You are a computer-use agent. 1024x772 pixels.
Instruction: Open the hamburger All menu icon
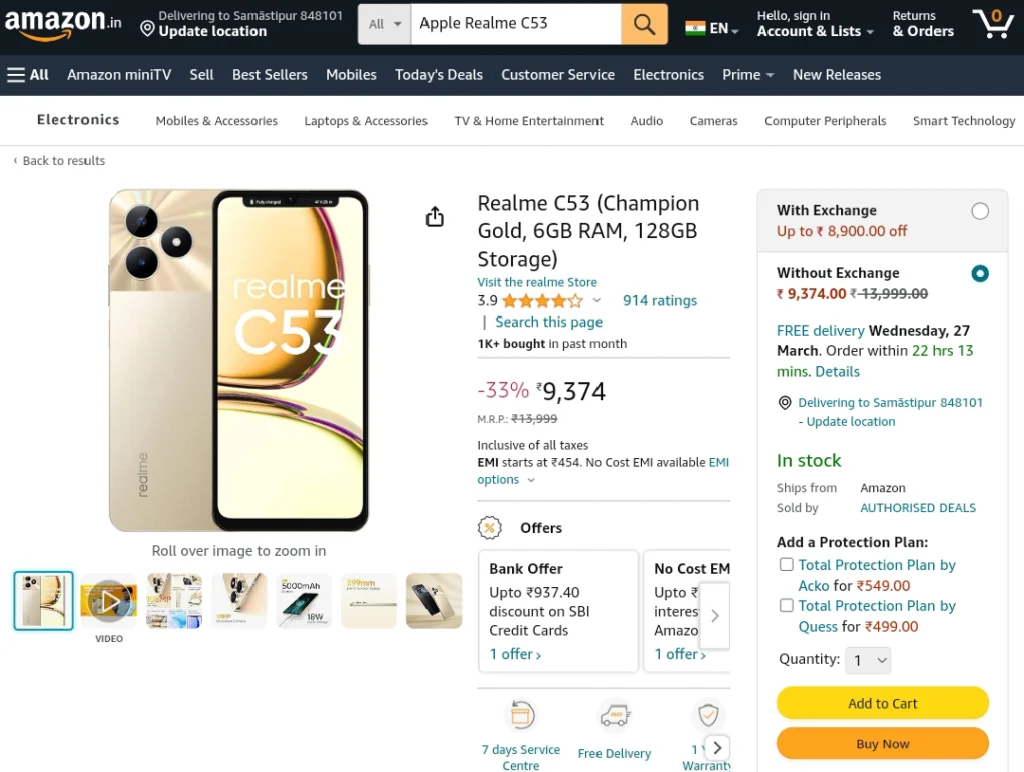(x=16, y=75)
